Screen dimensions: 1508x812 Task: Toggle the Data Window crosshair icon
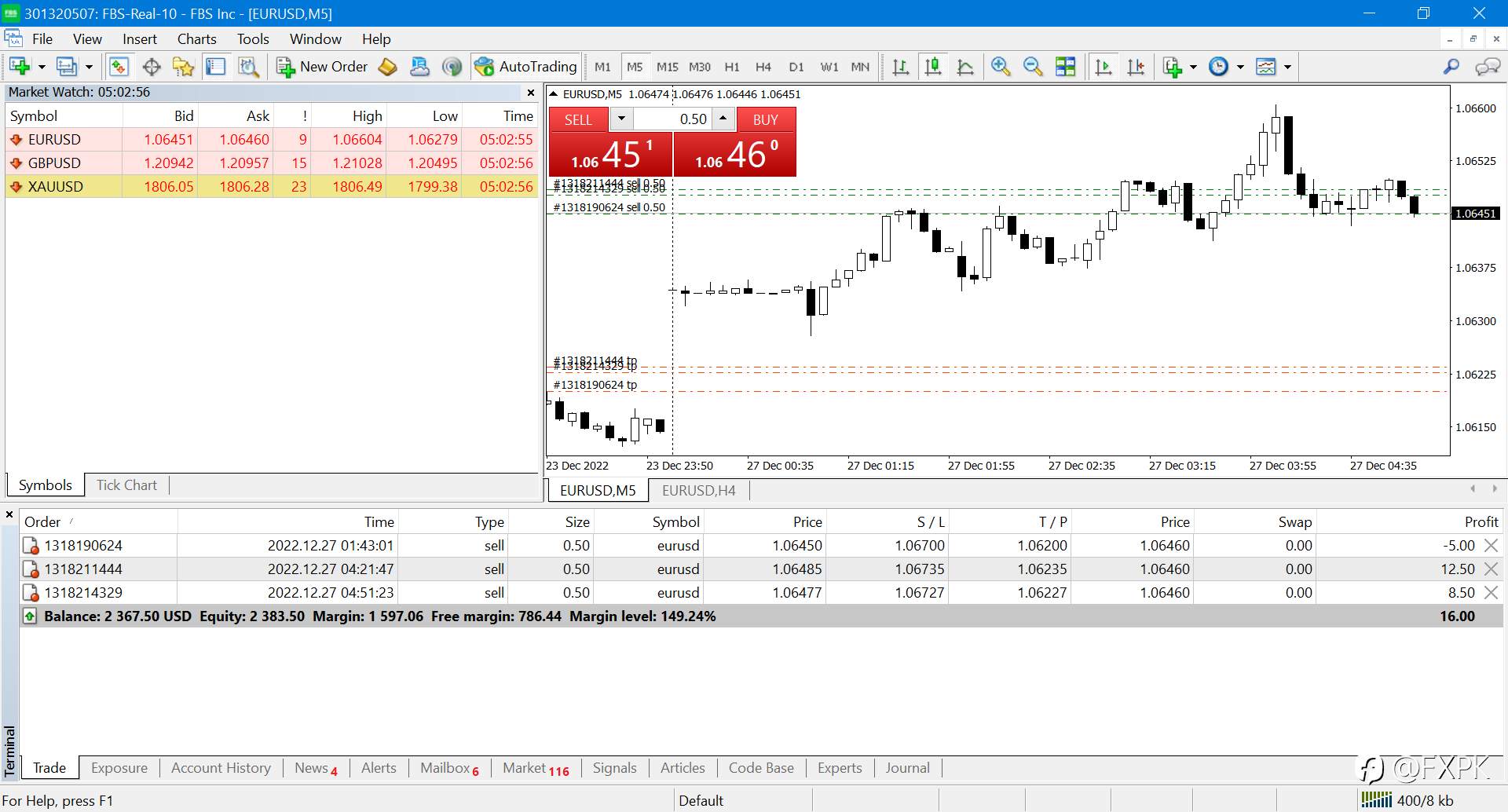point(151,67)
